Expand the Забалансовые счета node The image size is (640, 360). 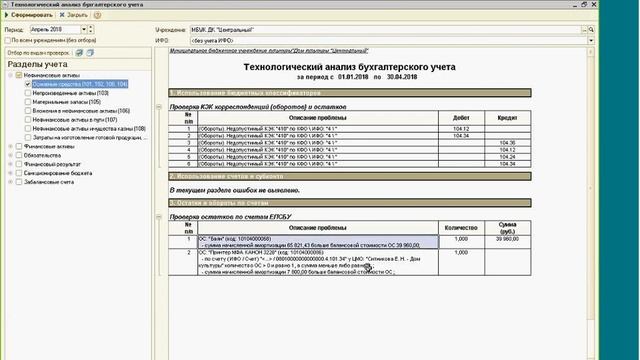tap(11, 182)
